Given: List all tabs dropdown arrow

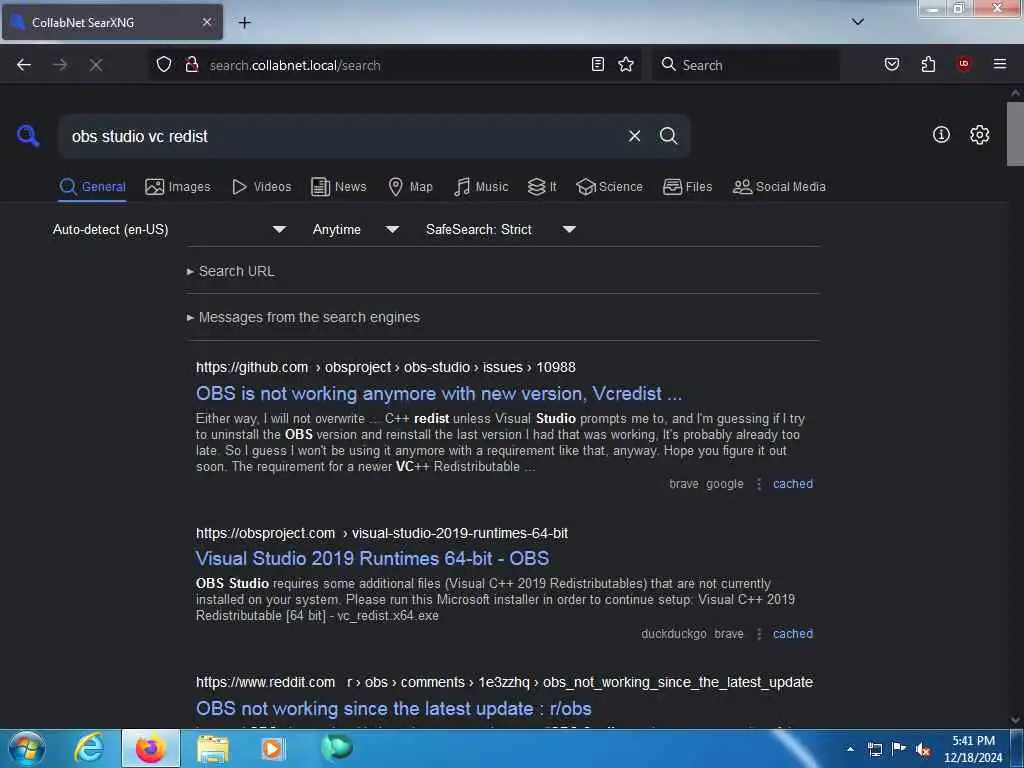Looking at the screenshot, I should [x=858, y=22].
